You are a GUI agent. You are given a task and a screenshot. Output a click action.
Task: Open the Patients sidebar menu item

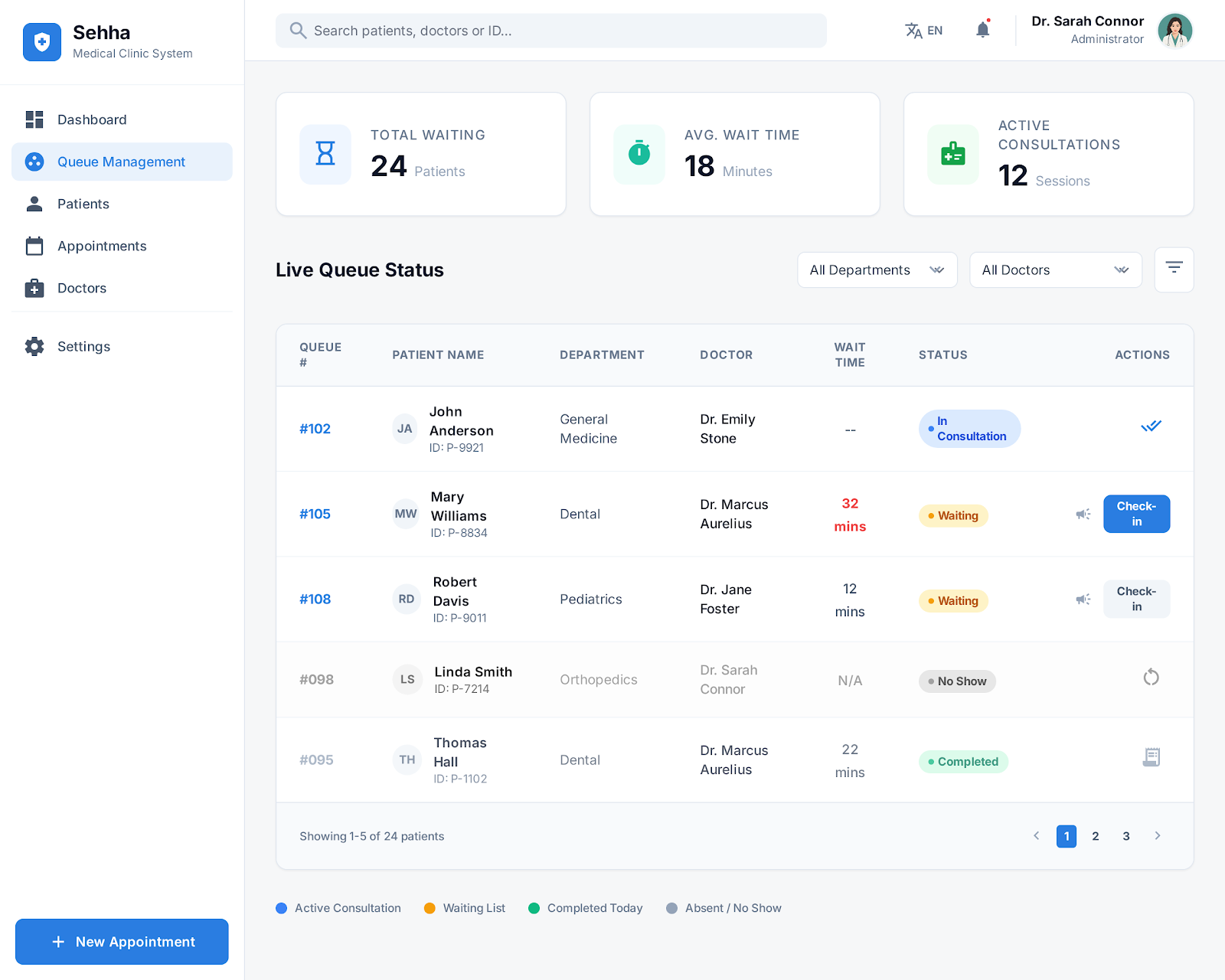click(83, 204)
